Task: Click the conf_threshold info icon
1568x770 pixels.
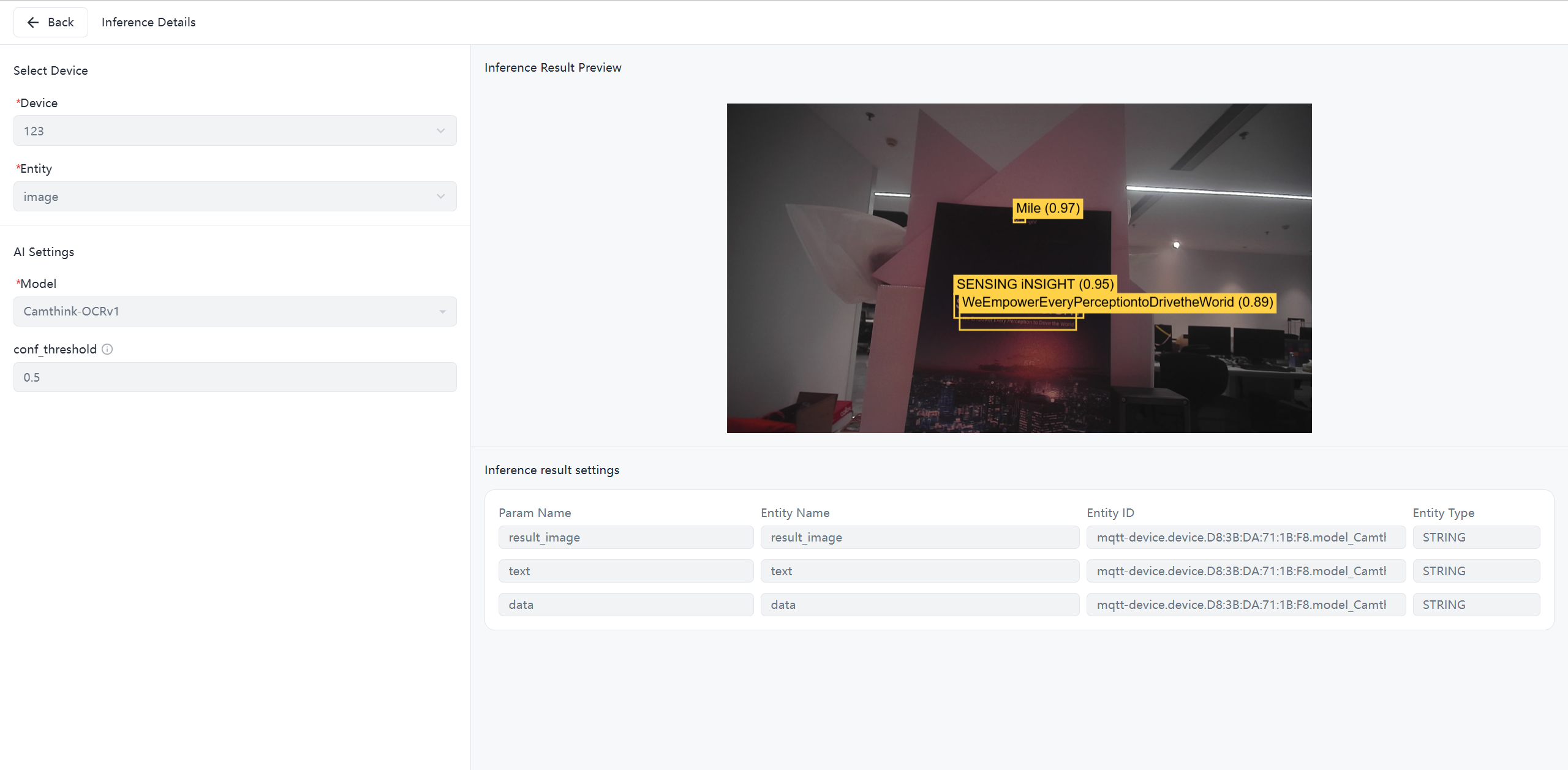Action: point(107,349)
